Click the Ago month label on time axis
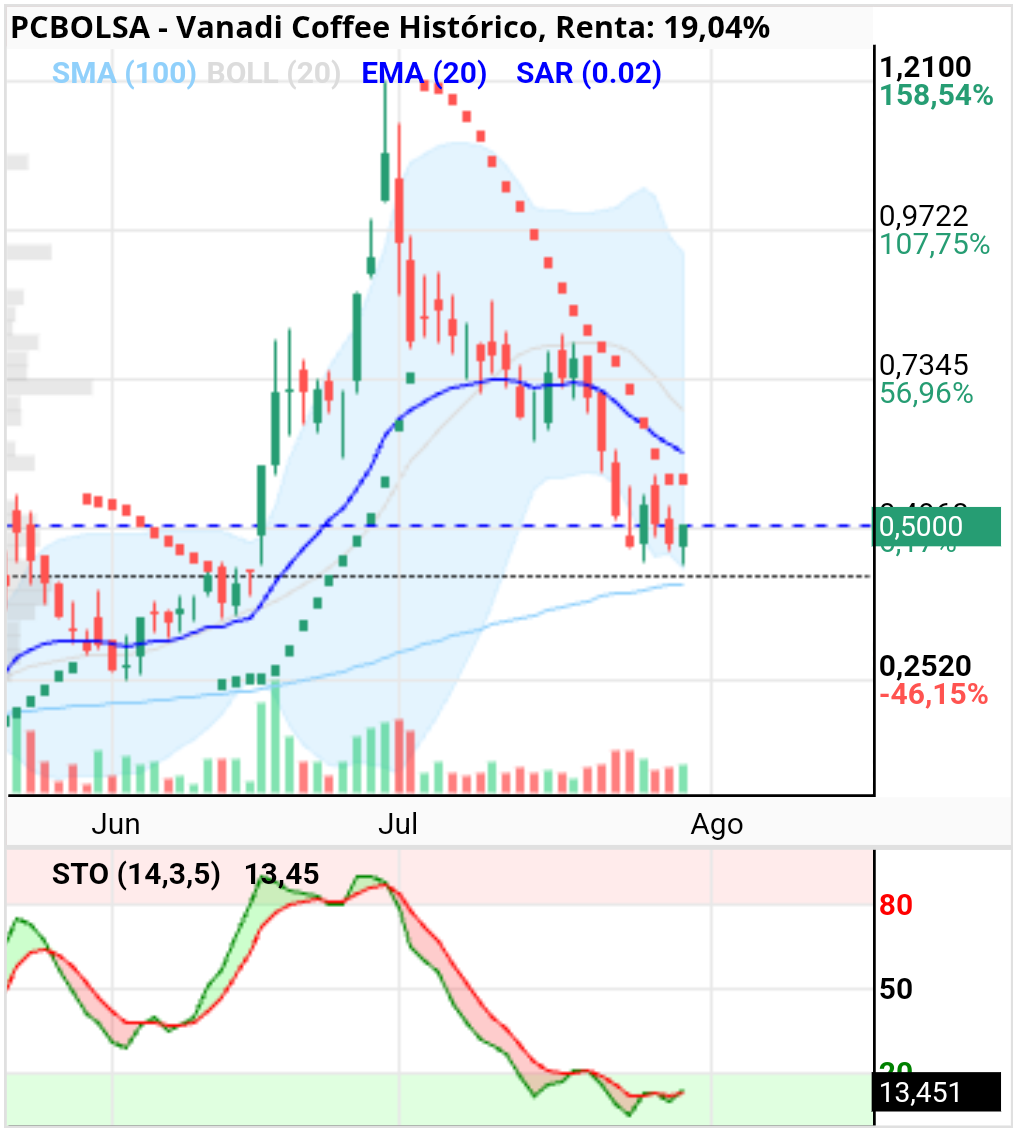The image size is (1017, 1132). tap(717, 824)
